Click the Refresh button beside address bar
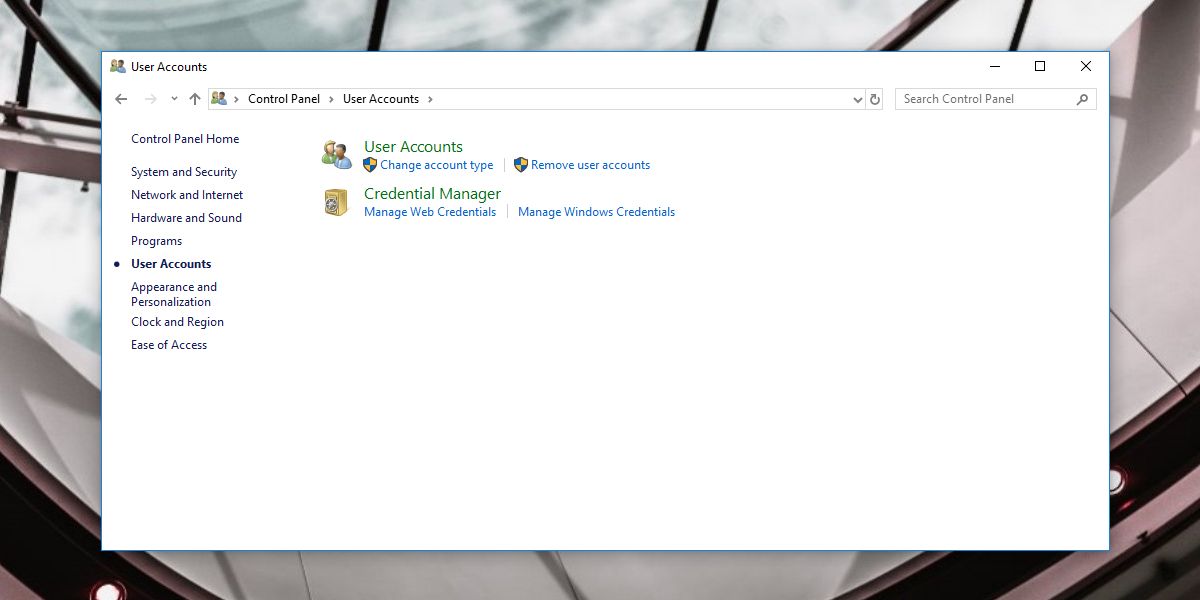Viewport: 1200px width, 600px height. pyautogui.click(x=875, y=99)
